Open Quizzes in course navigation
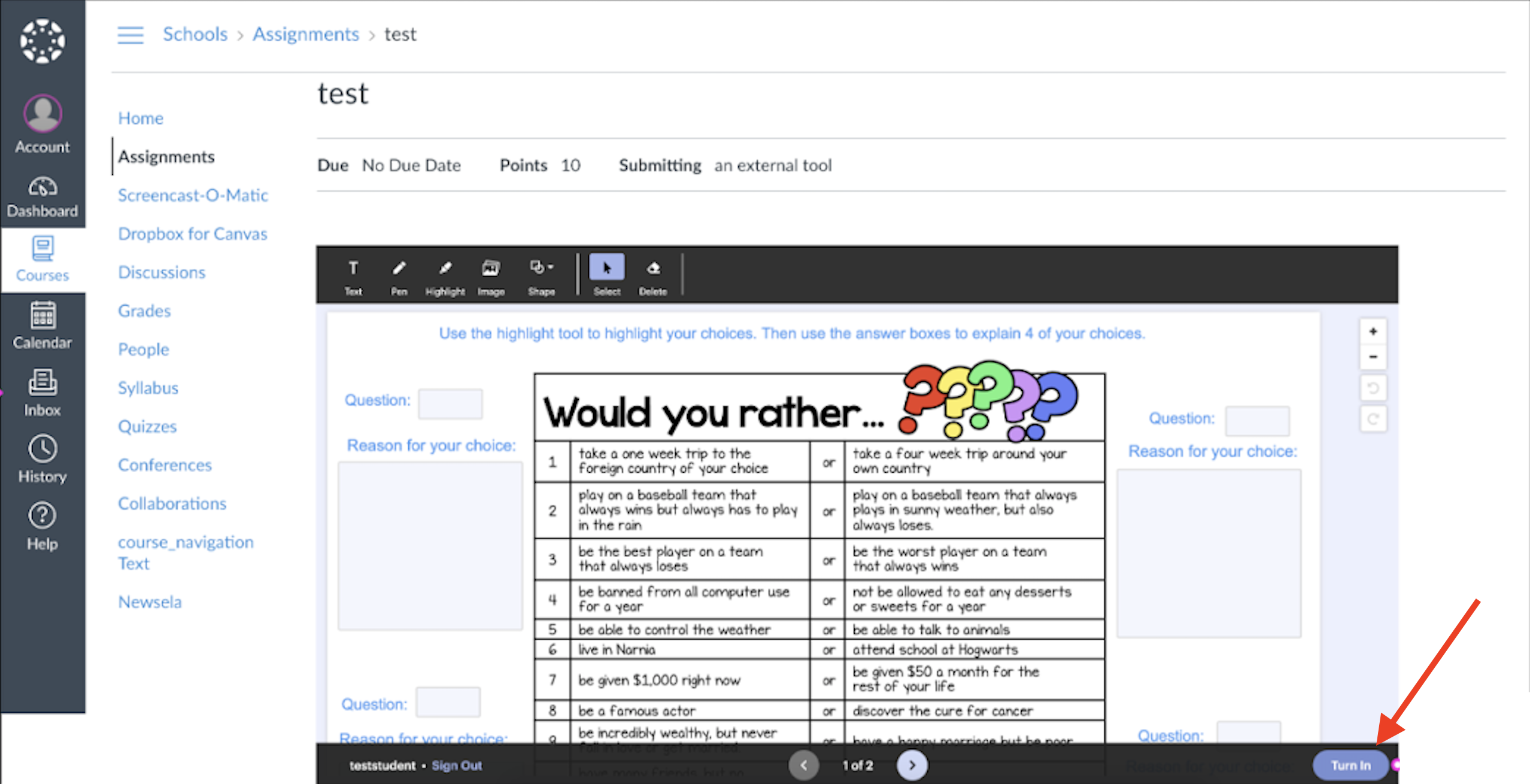Image resolution: width=1530 pixels, height=784 pixels. click(x=147, y=426)
